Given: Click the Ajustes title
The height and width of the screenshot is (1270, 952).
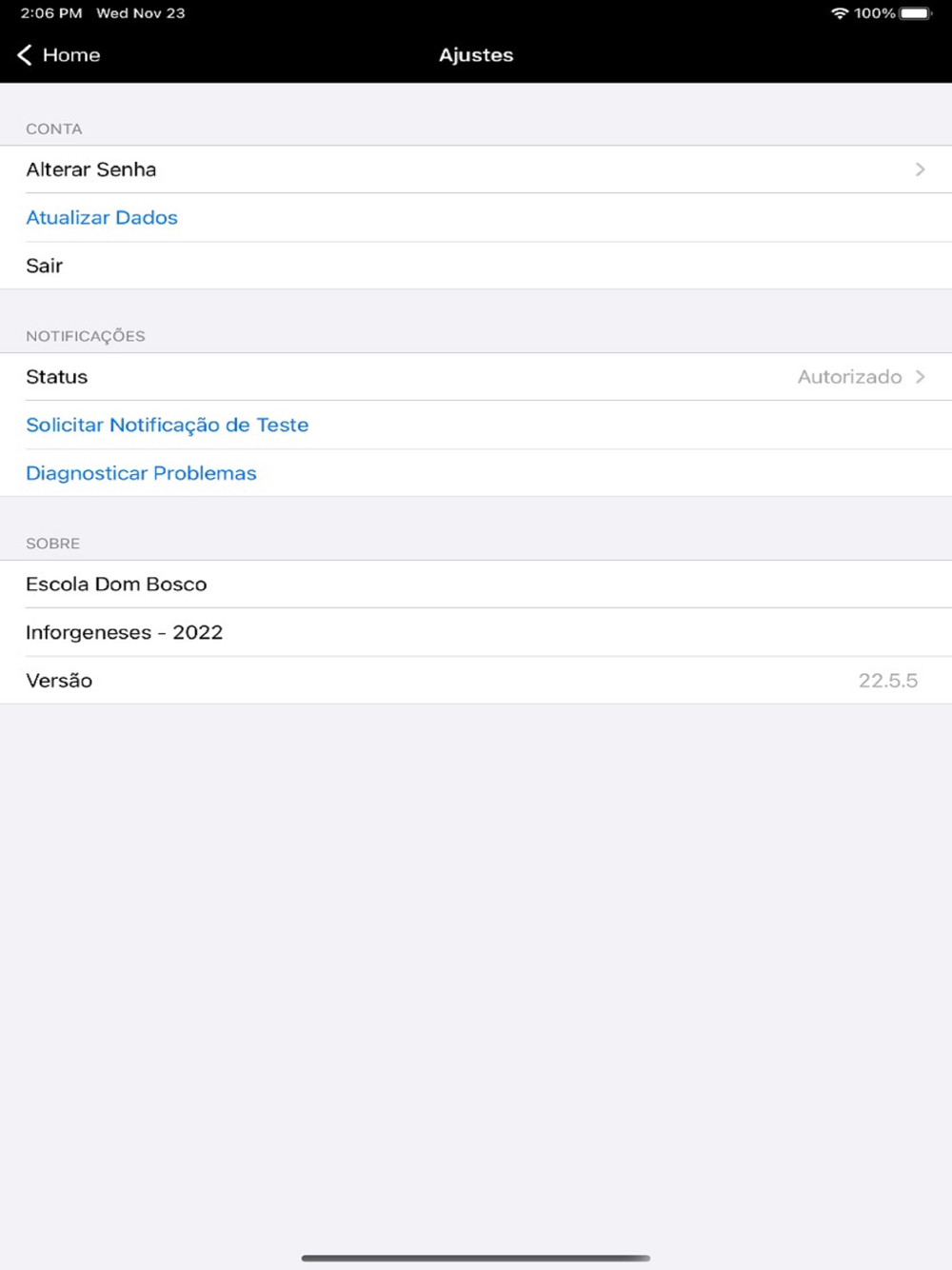Looking at the screenshot, I should point(476,55).
